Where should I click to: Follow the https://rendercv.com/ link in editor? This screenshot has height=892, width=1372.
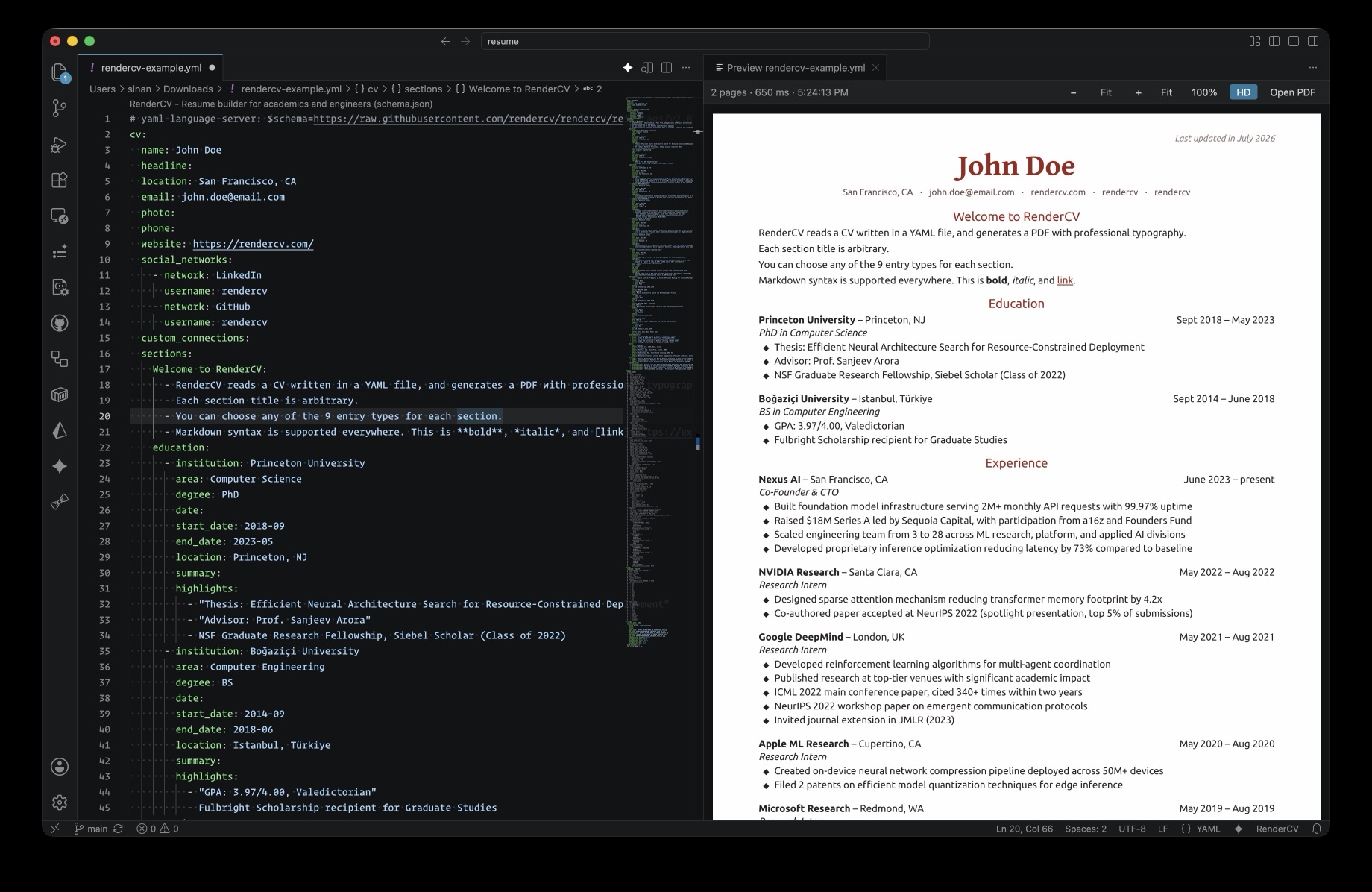pos(253,244)
